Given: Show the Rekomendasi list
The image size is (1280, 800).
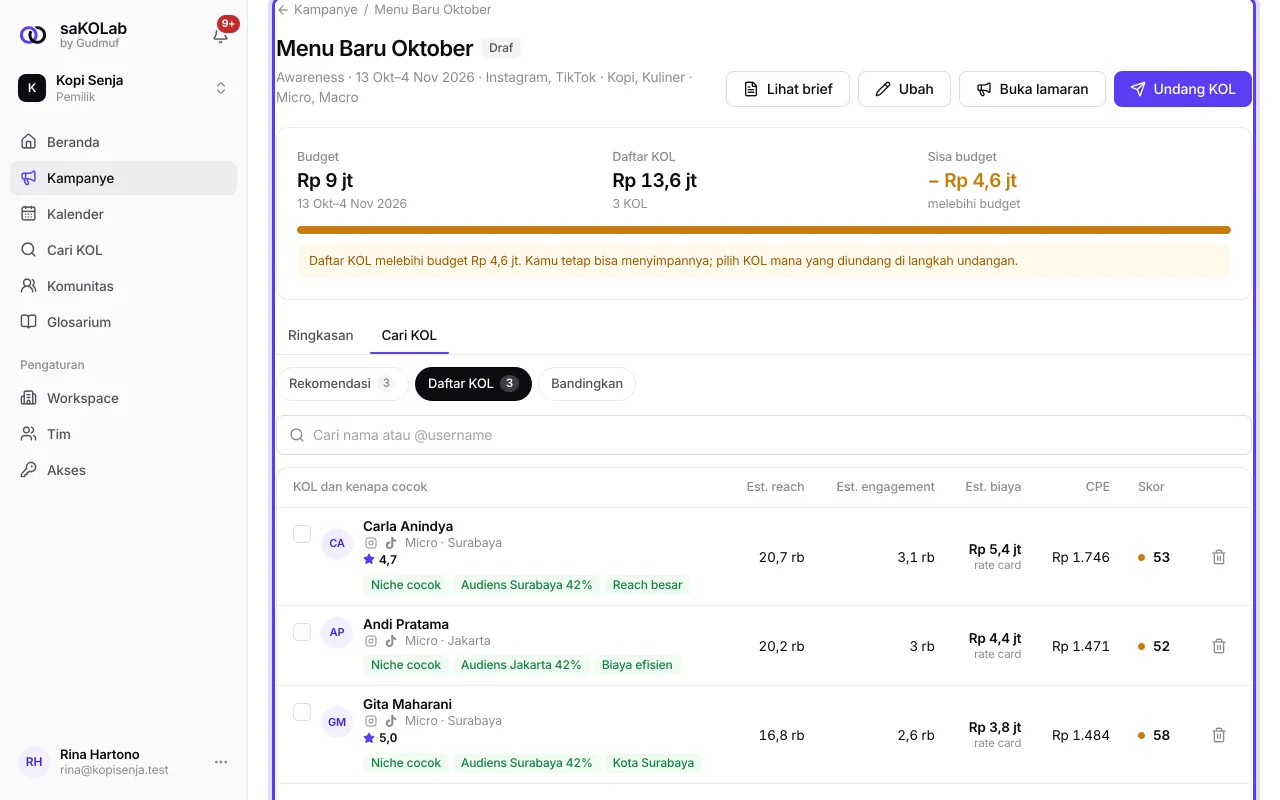Looking at the screenshot, I should tap(342, 384).
